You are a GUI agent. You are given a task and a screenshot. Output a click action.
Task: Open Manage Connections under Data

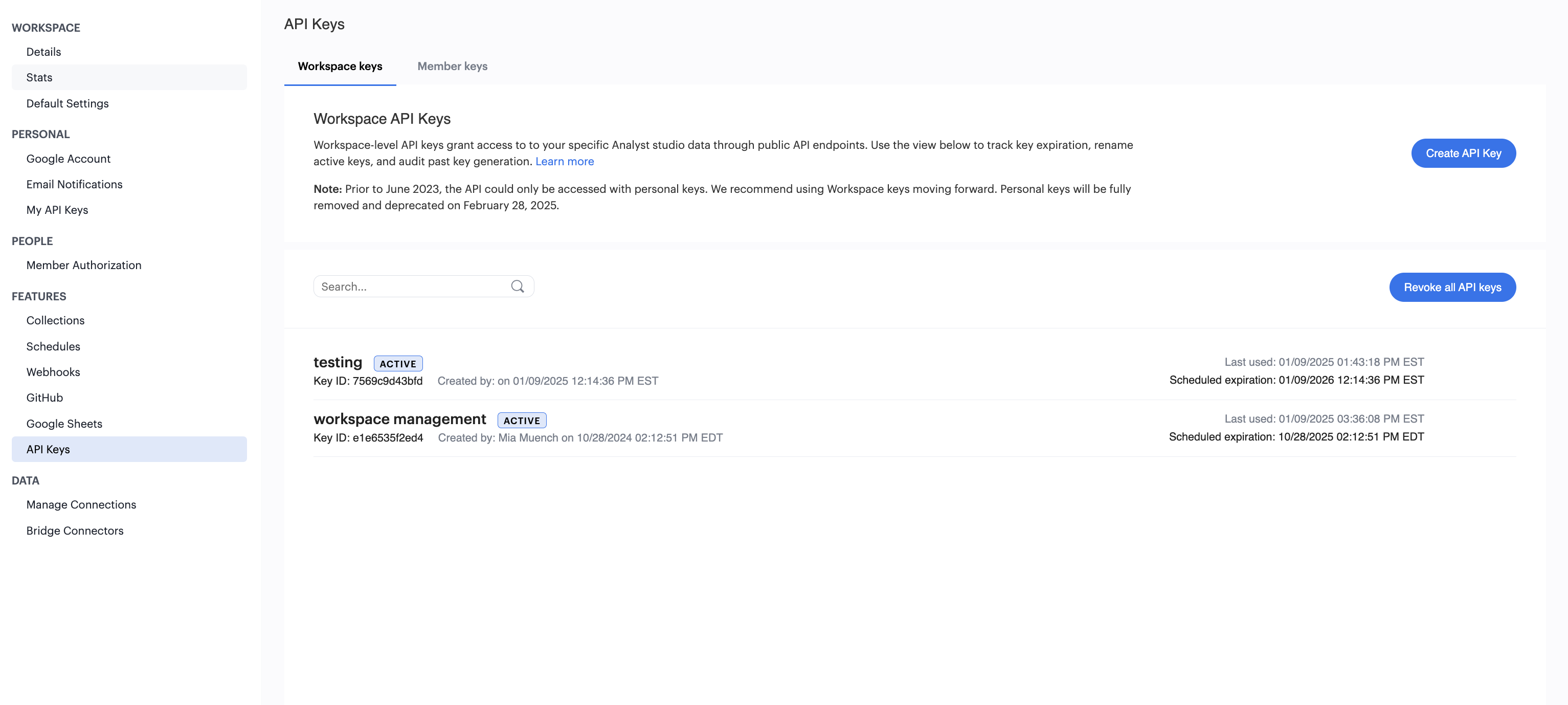click(81, 504)
